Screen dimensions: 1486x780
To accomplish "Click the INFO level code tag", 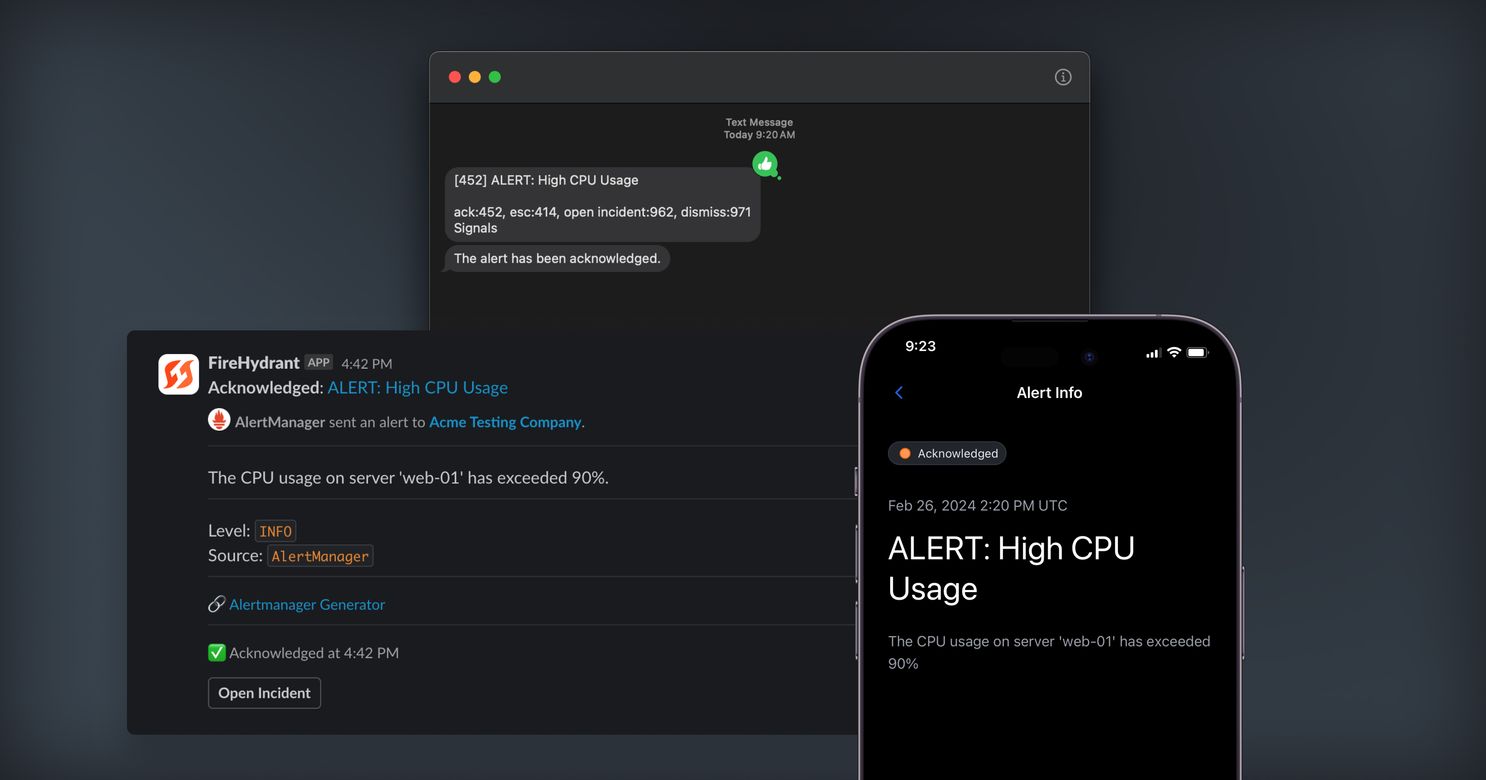I will [276, 531].
